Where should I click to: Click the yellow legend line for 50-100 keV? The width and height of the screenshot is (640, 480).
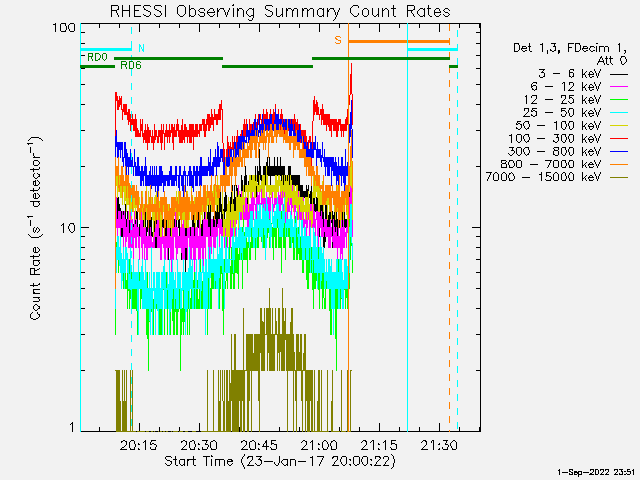(x=619, y=126)
